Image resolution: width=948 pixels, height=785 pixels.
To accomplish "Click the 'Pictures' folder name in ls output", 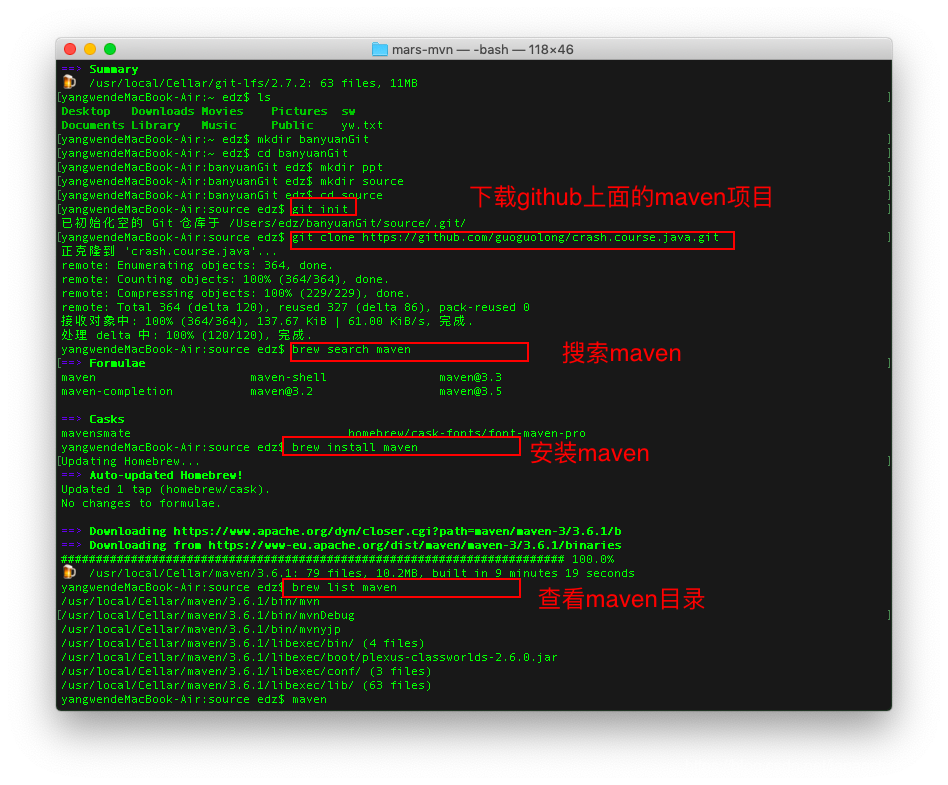I will [299, 111].
